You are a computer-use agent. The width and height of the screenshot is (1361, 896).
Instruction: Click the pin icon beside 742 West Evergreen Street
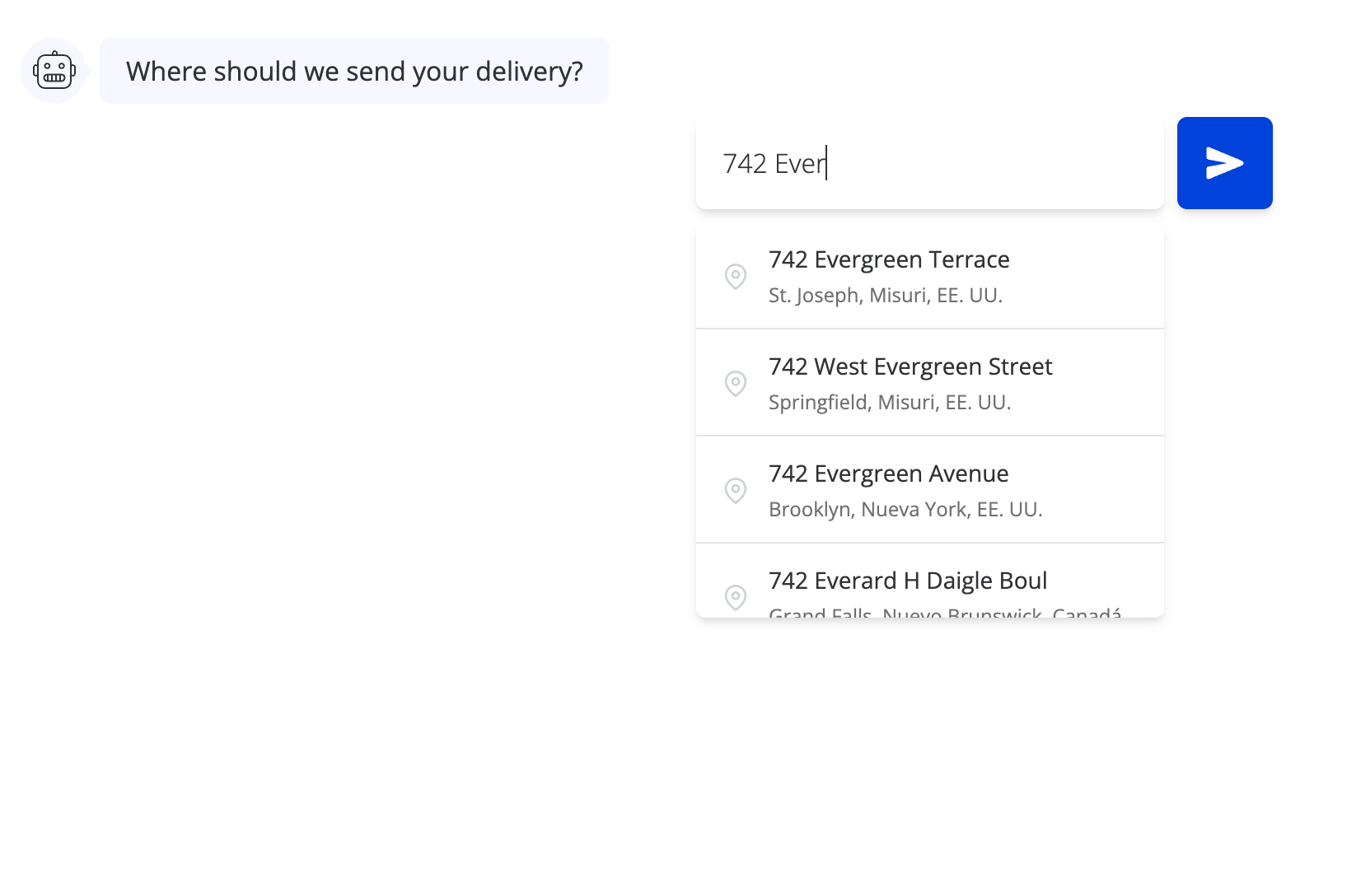point(736,383)
